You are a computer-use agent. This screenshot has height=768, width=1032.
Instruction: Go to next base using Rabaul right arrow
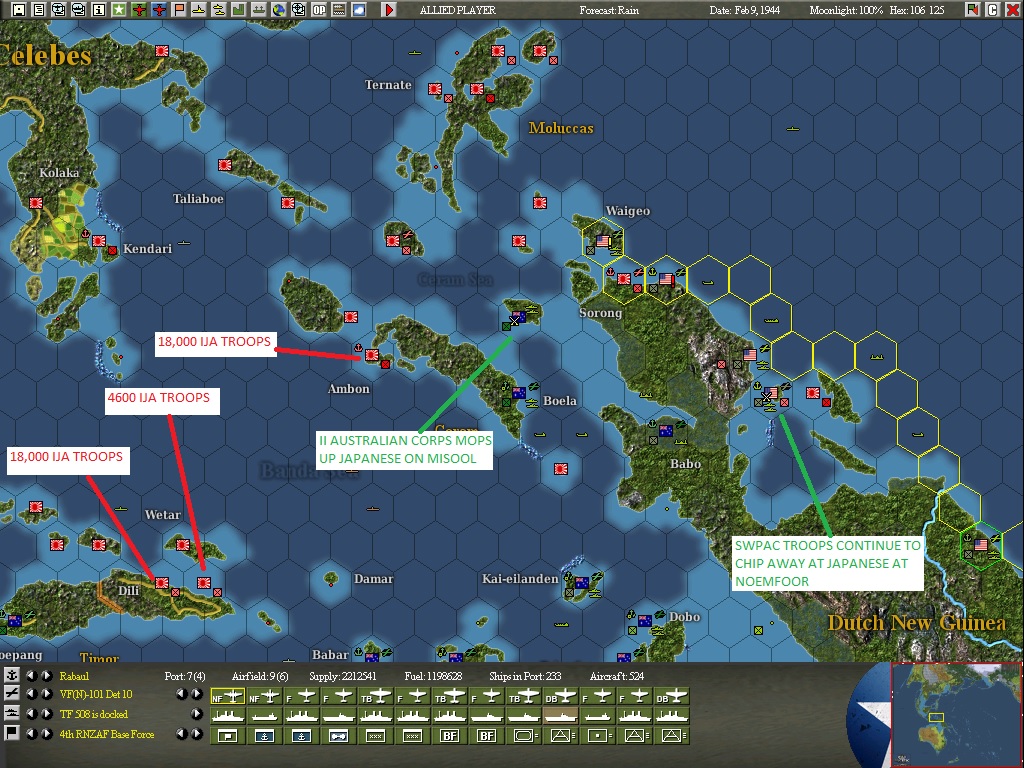[46, 675]
